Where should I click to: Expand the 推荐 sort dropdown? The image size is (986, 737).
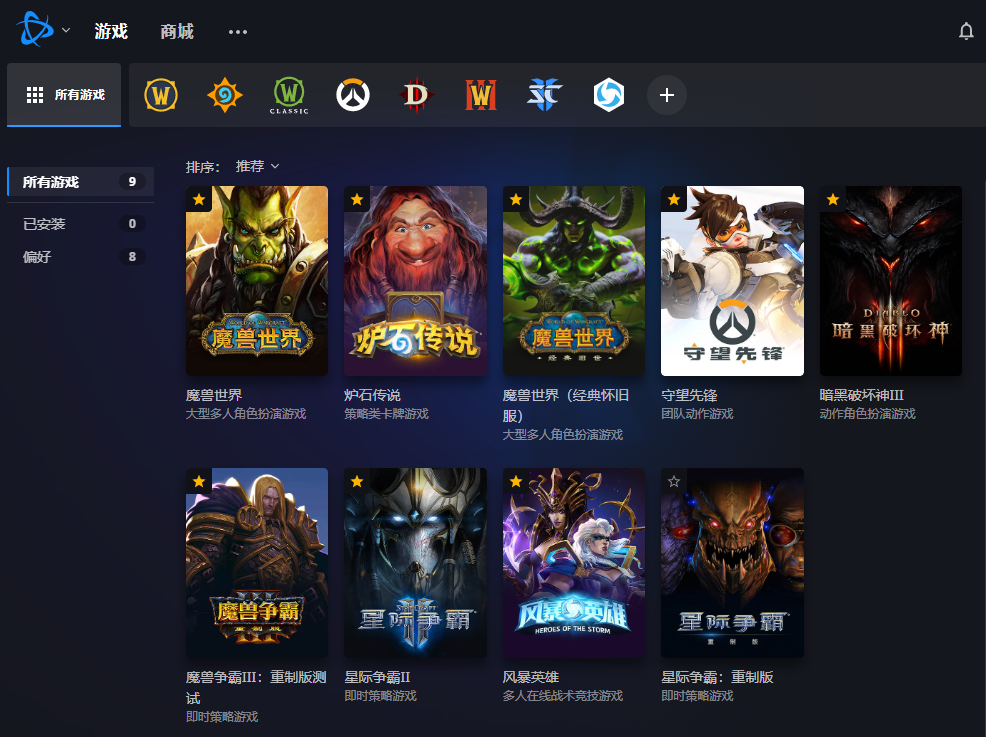coord(257,166)
